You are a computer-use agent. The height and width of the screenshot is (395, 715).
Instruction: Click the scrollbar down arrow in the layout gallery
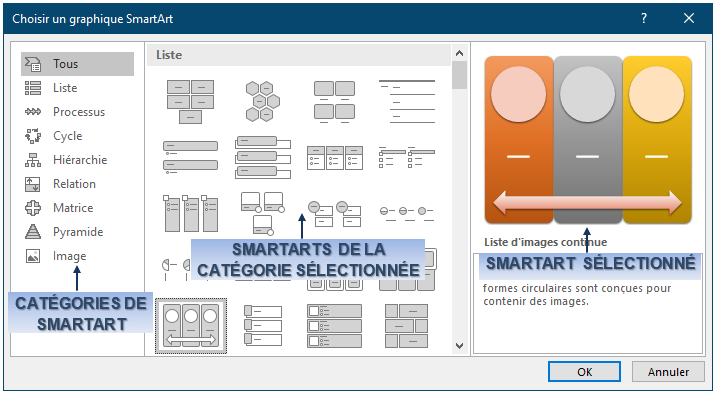pos(460,346)
